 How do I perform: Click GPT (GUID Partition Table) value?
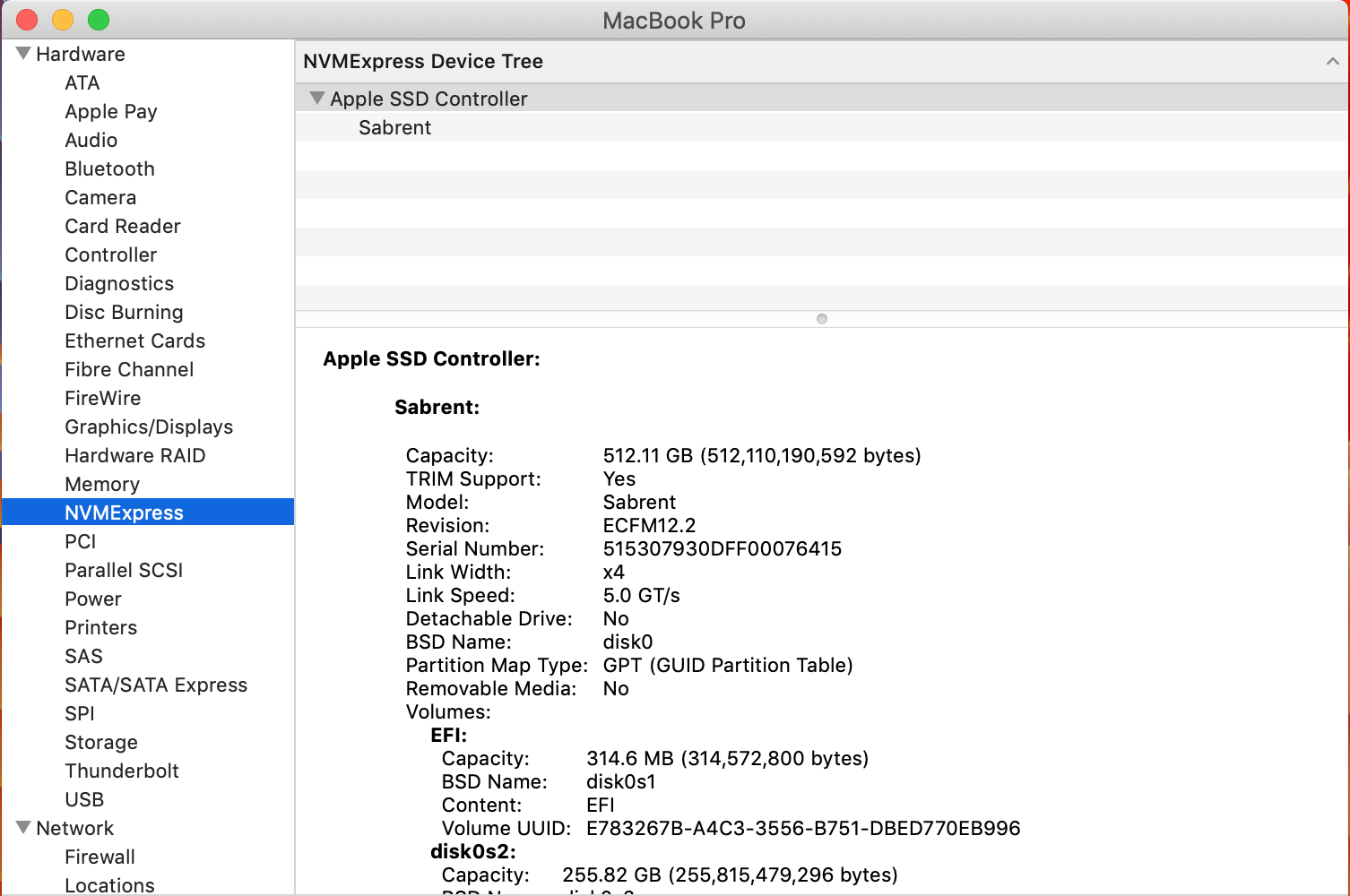point(728,665)
